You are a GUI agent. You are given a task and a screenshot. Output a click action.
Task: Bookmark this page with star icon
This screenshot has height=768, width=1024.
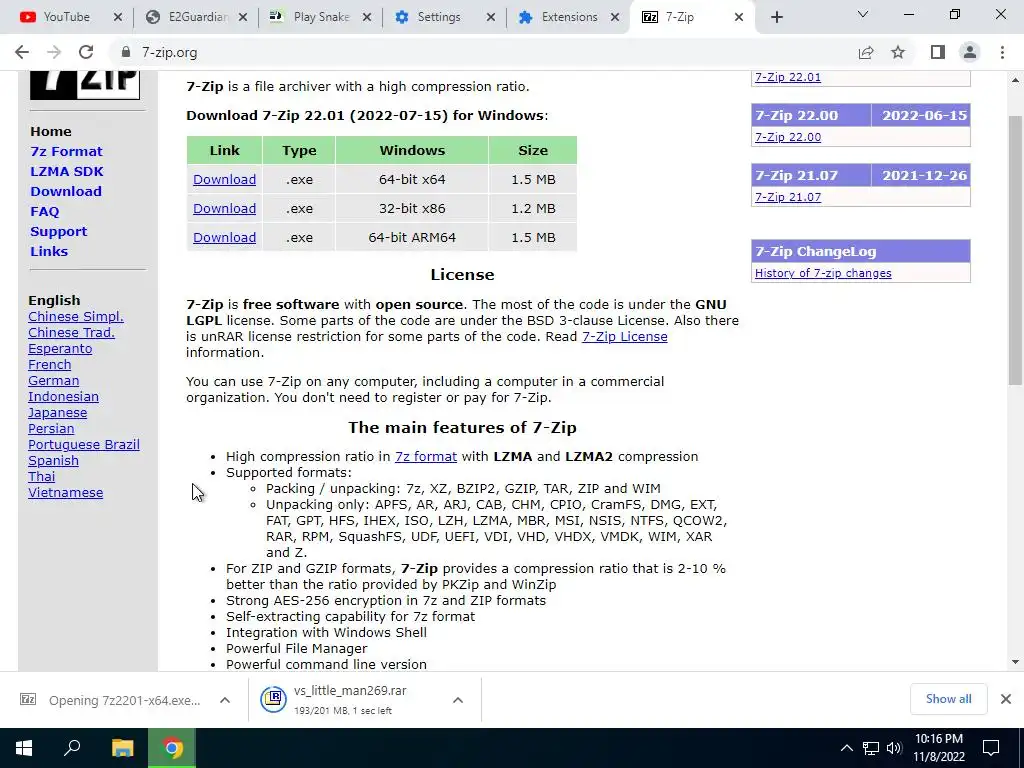(898, 52)
